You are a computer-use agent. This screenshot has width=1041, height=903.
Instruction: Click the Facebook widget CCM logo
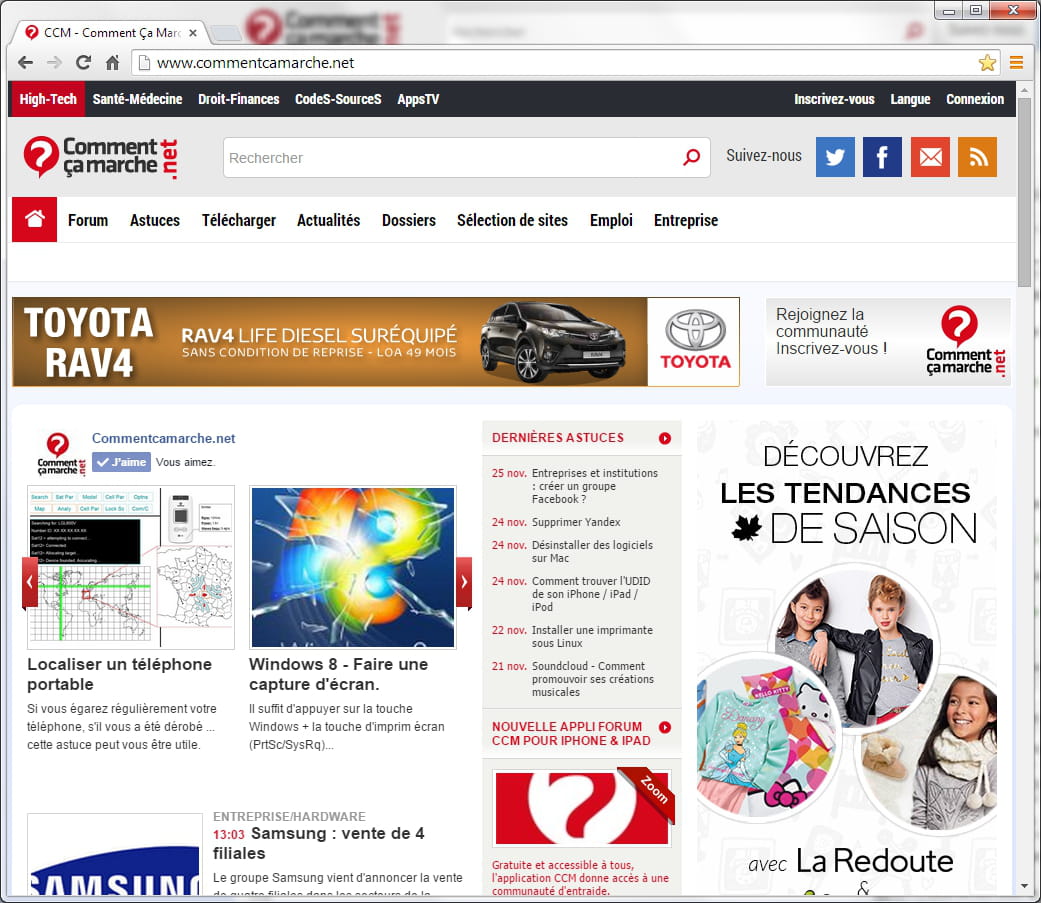[61, 454]
